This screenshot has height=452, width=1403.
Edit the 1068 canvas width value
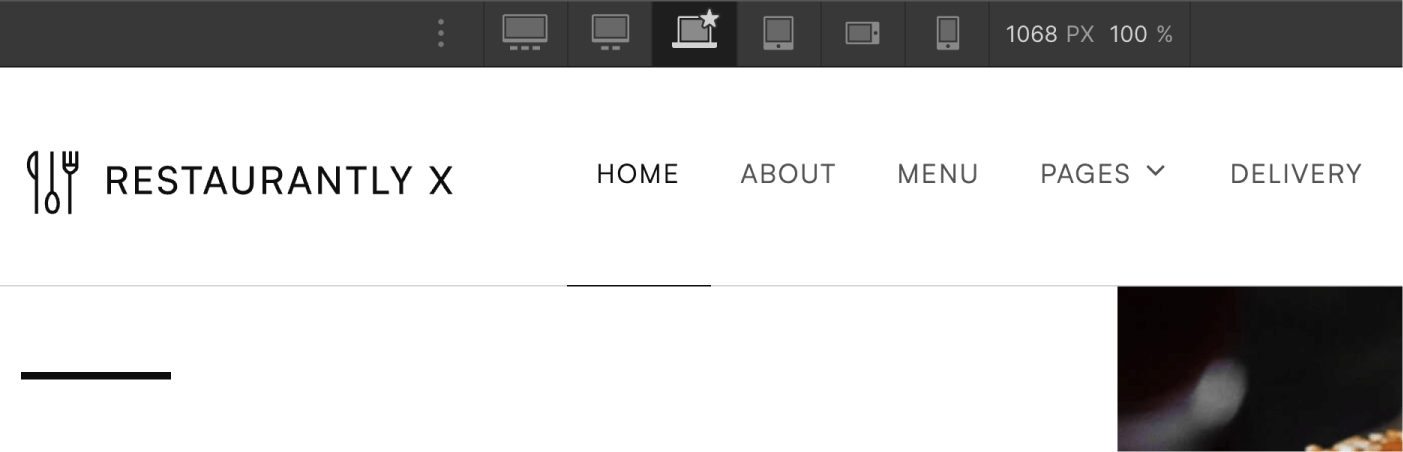coord(1031,34)
